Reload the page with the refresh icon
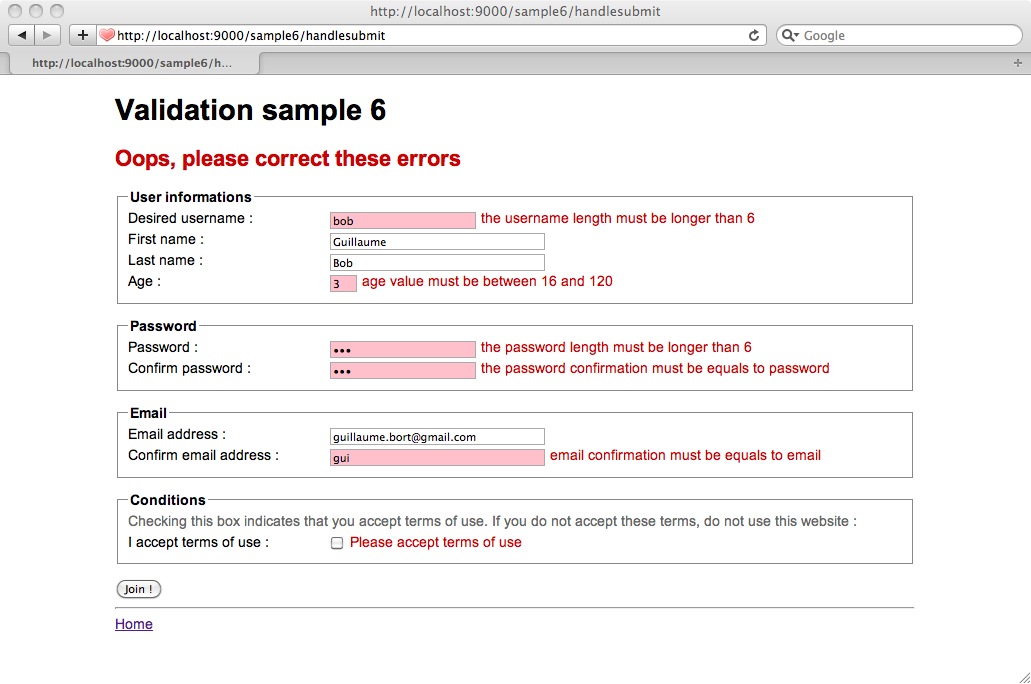 [755, 36]
